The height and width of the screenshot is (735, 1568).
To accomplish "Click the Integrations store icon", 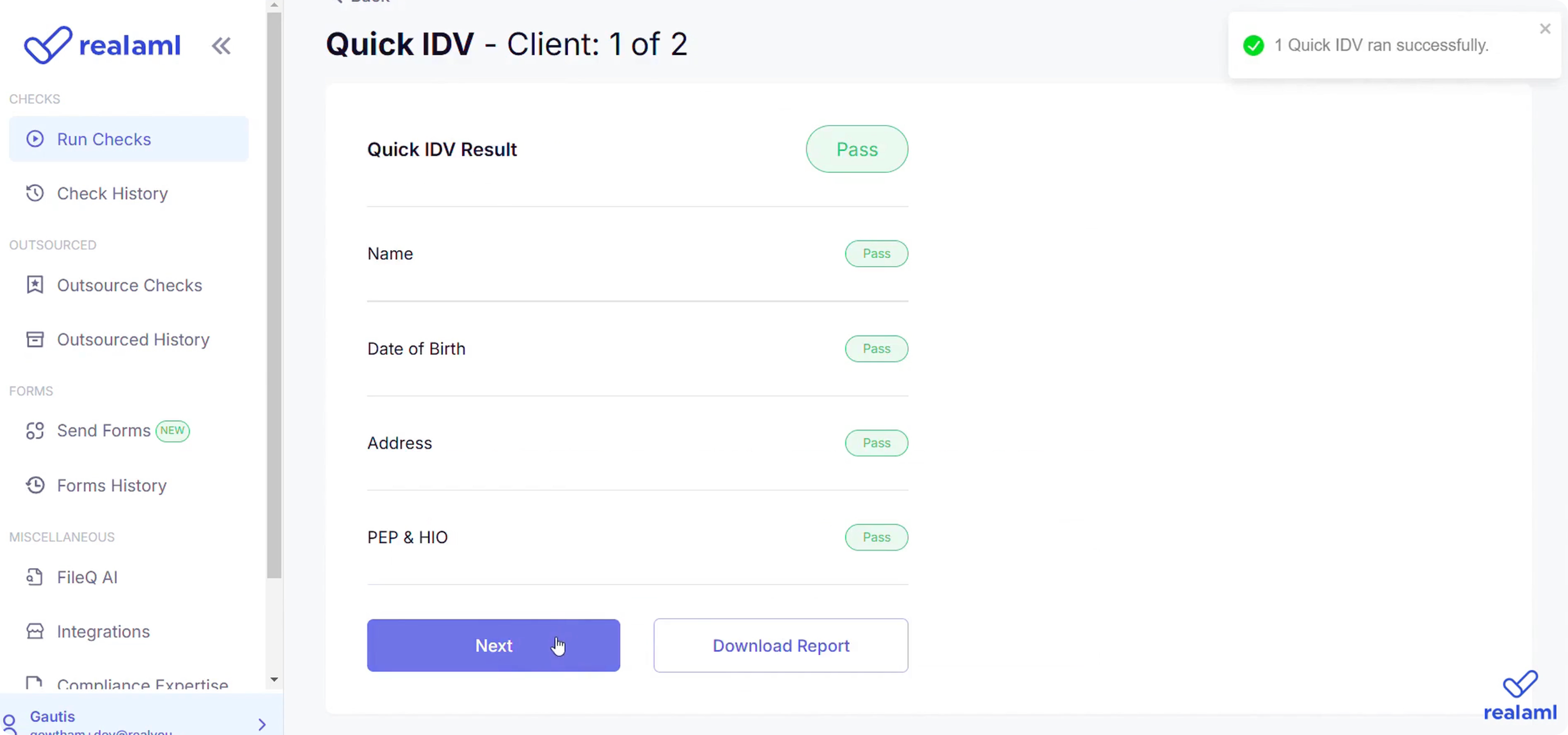I will pyautogui.click(x=35, y=632).
